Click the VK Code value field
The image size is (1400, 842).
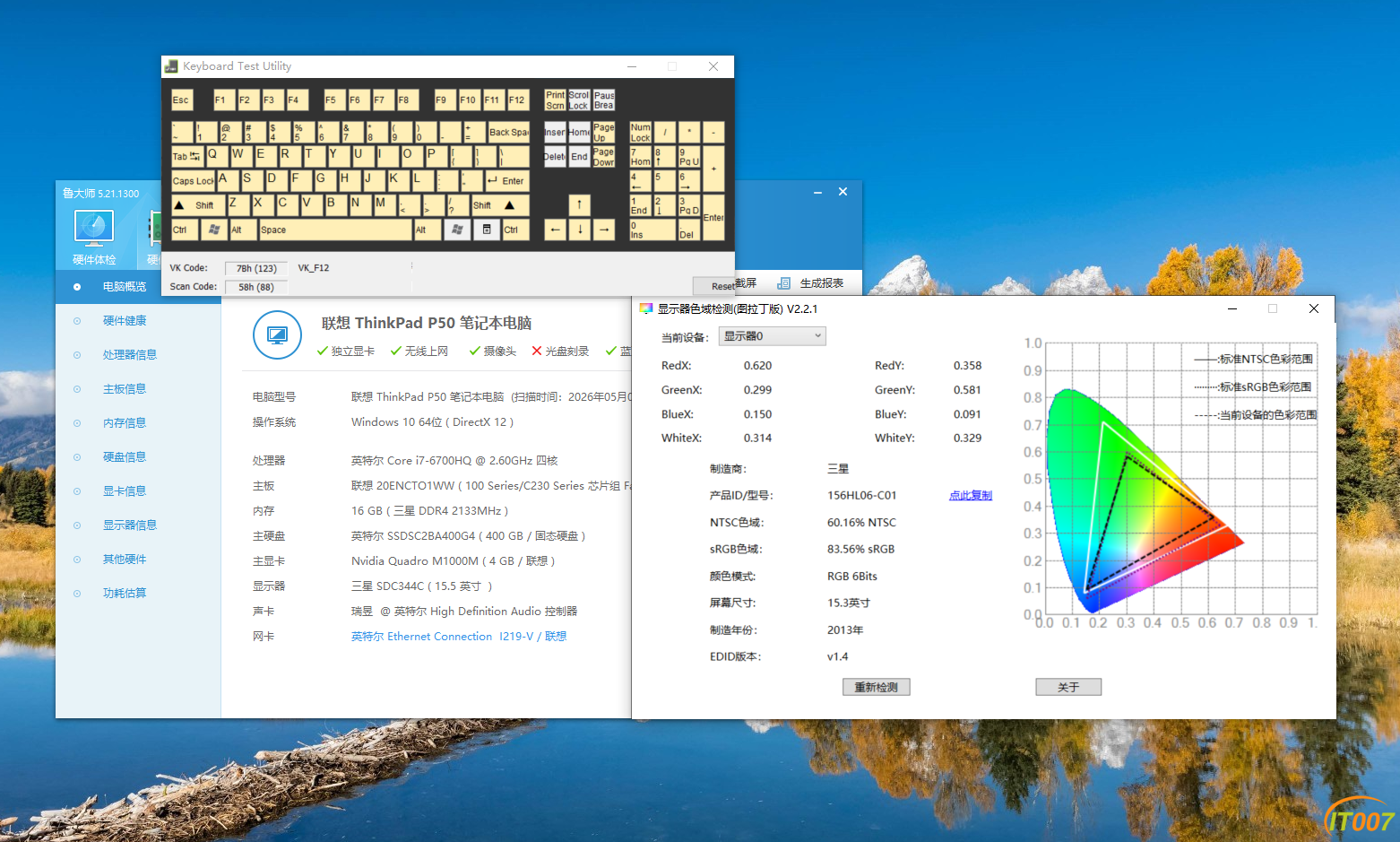click(x=256, y=268)
